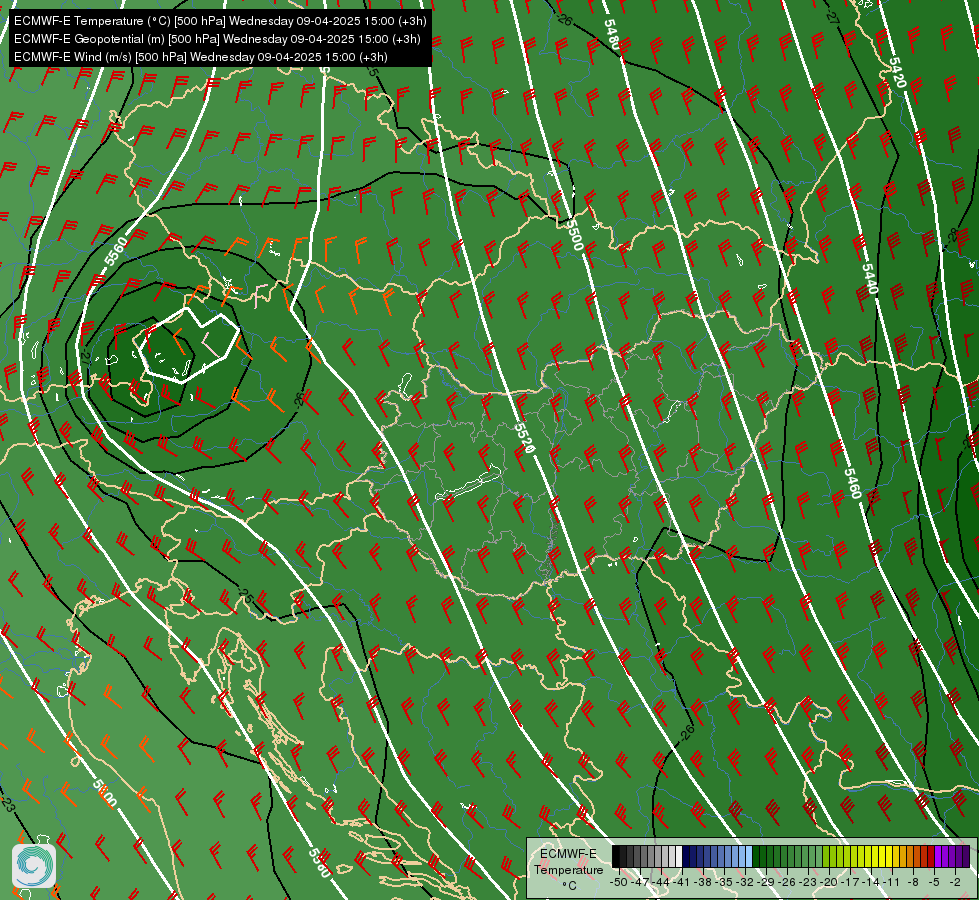Click the -28 isotherm label on the map
Viewport: 979px width, 900px height.
[x=952, y=236]
